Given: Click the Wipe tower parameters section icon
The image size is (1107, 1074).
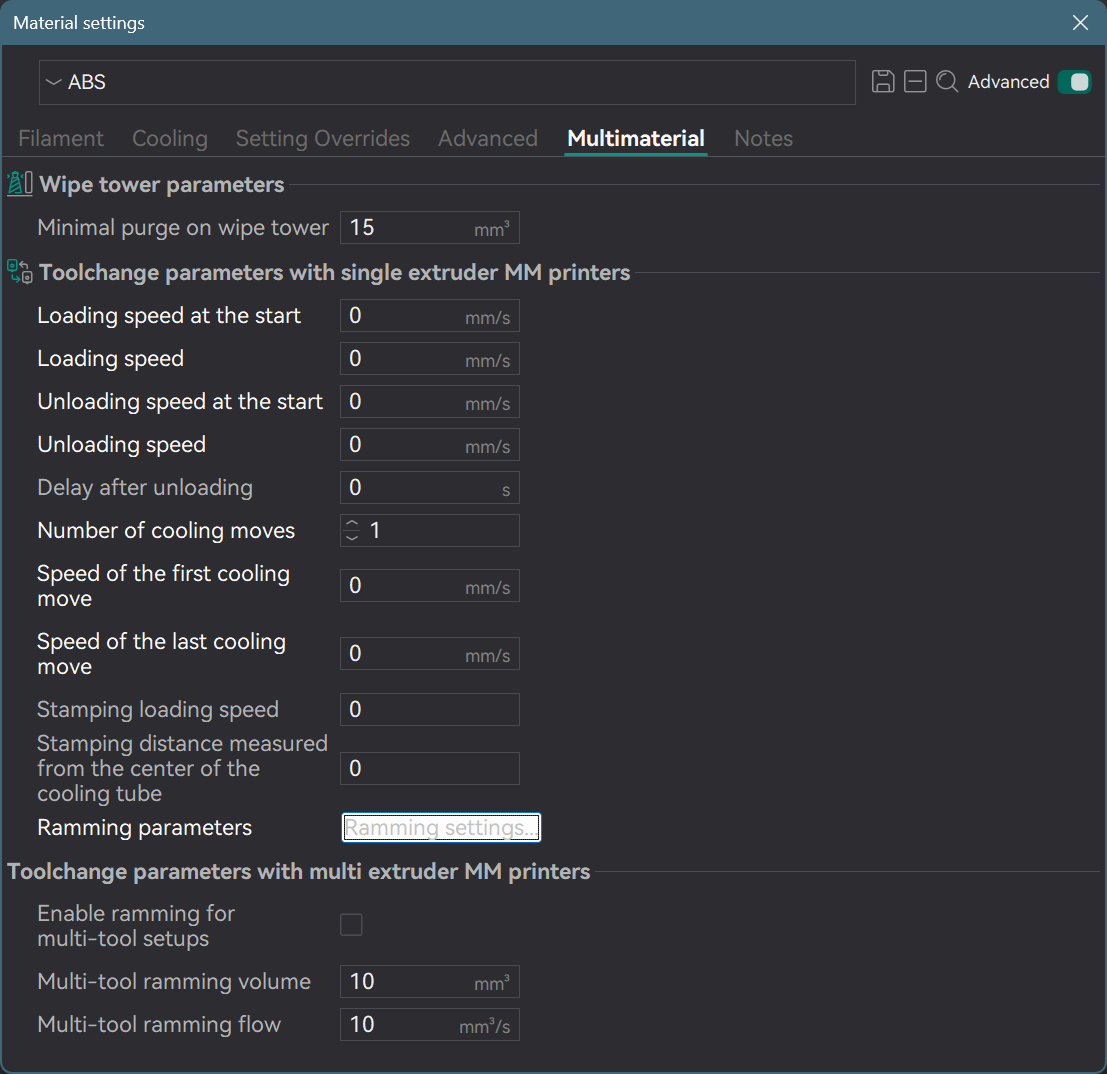Looking at the screenshot, I should tap(18, 182).
